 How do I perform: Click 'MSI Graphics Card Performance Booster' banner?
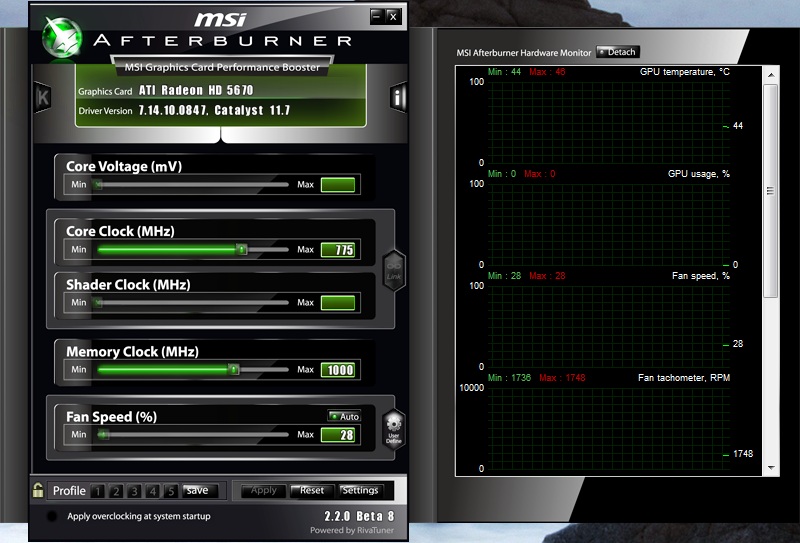click(x=222, y=67)
